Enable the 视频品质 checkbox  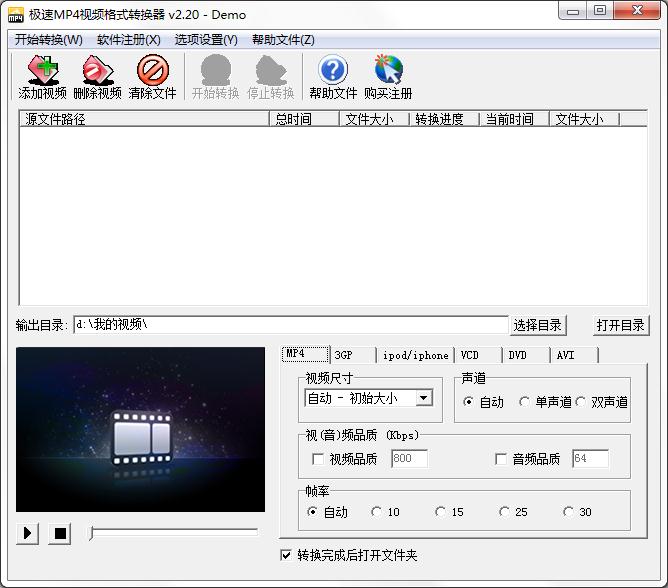[318, 459]
